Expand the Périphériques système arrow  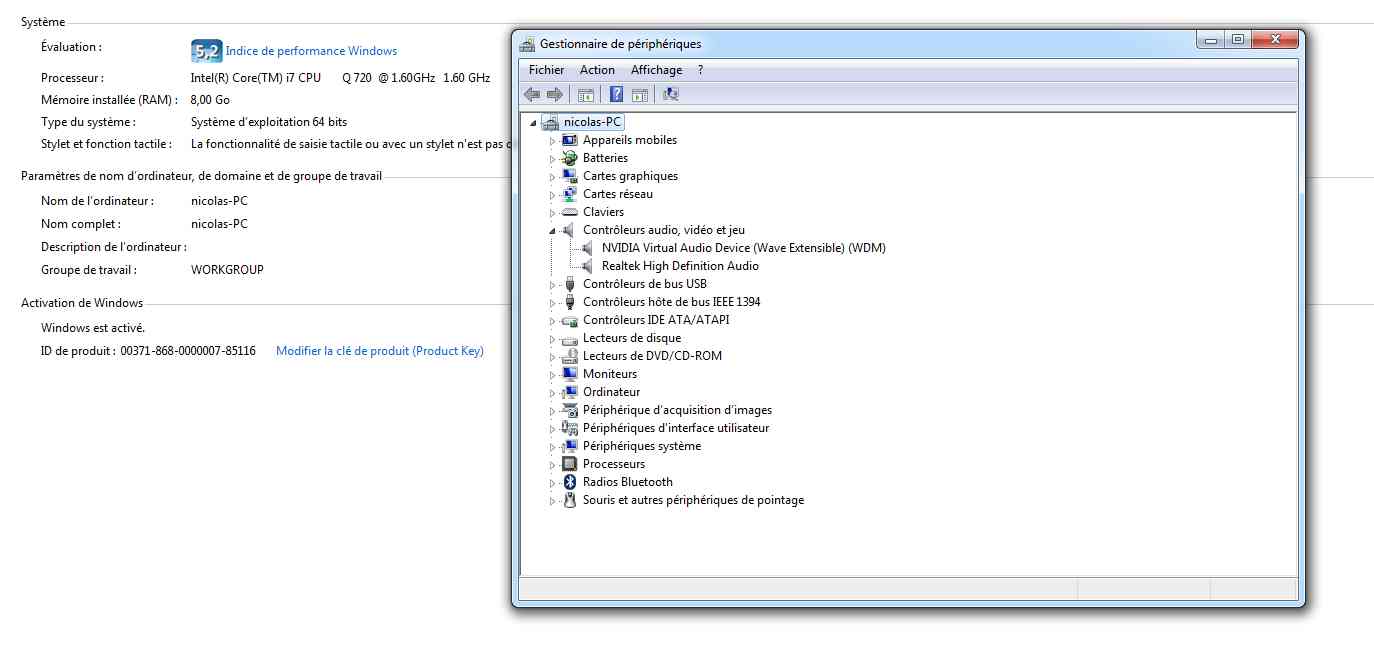click(552, 447)
